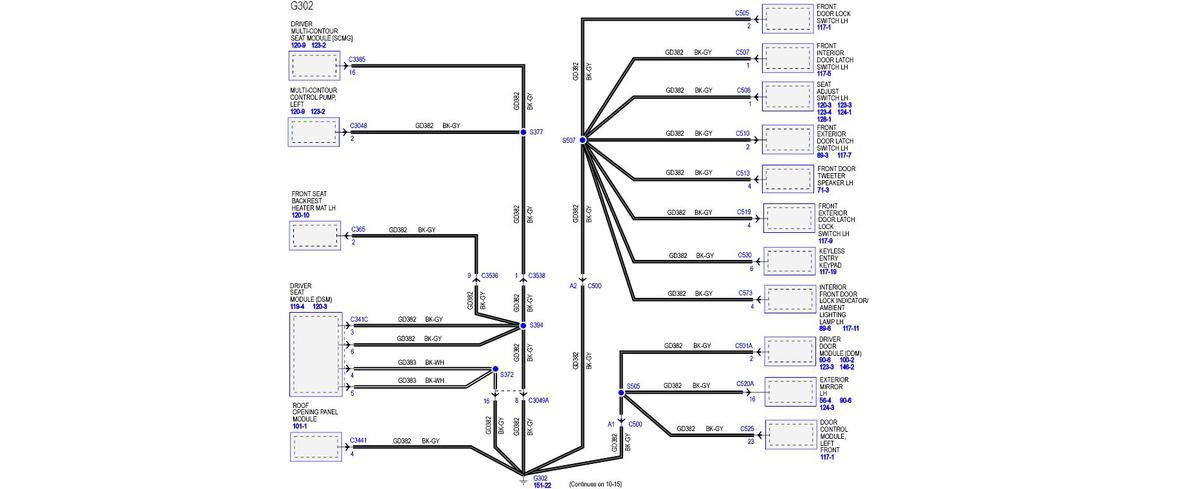Click connector label C365
Viewport: 1200px width, 489px height.
(x=357, y=230)
